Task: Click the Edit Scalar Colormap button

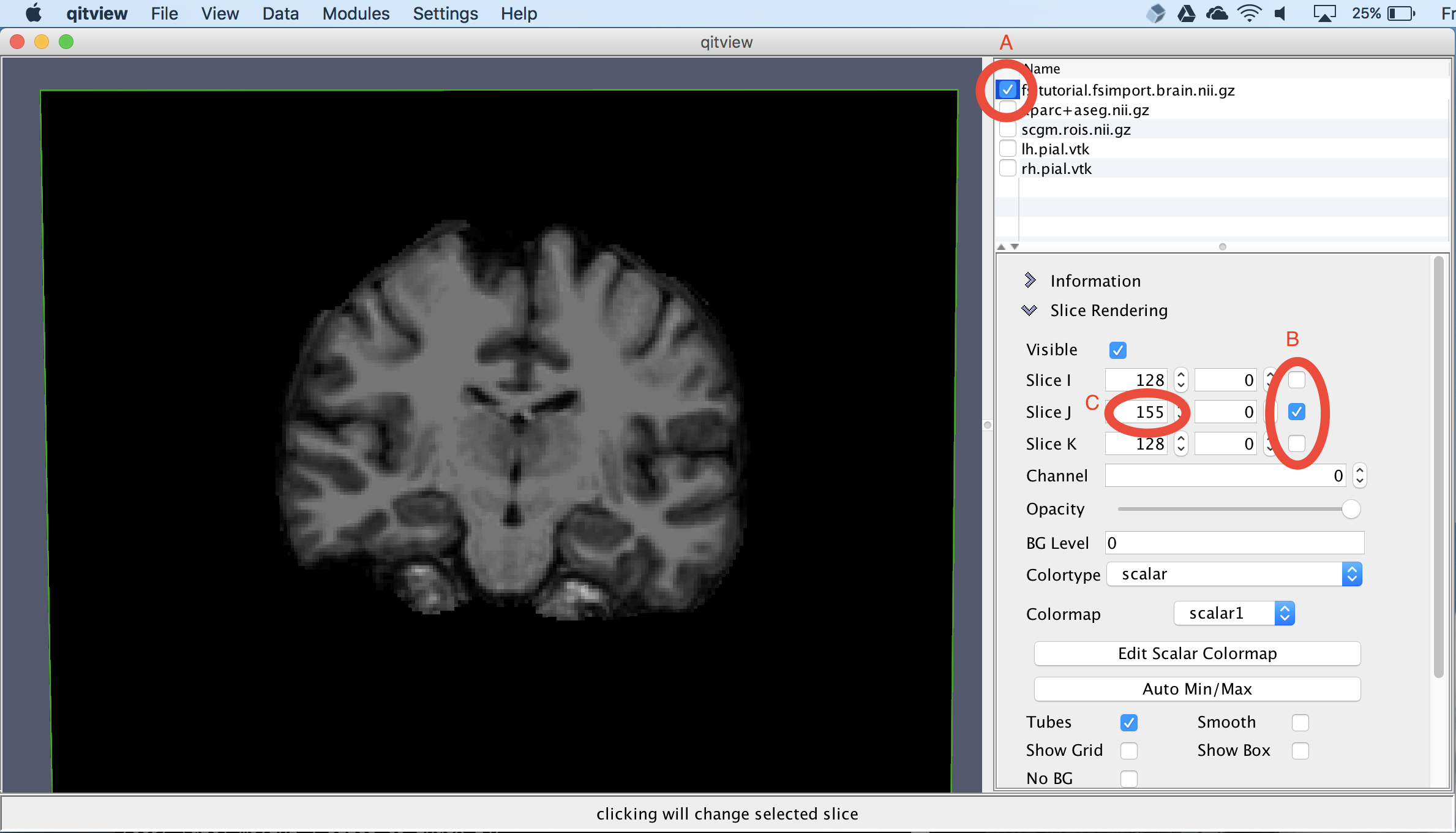Action: click(x=1197, y=654)
